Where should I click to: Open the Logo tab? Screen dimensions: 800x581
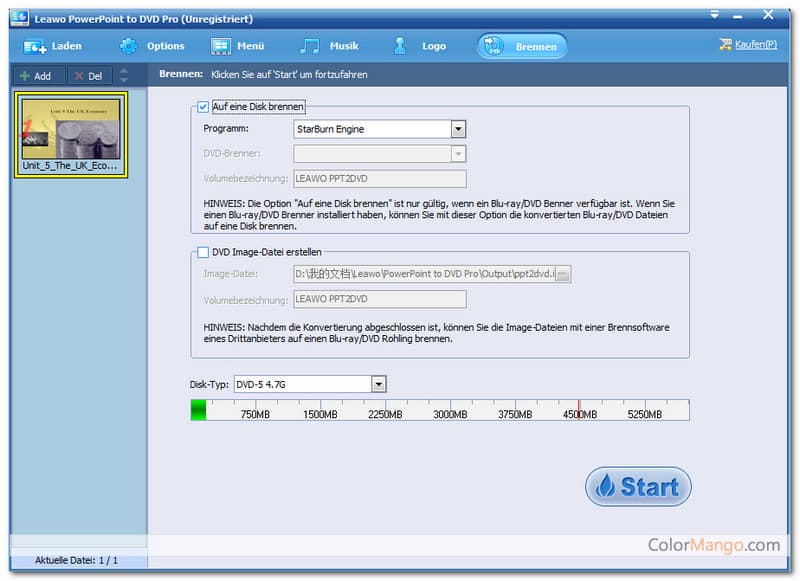[x=420, y=46]
